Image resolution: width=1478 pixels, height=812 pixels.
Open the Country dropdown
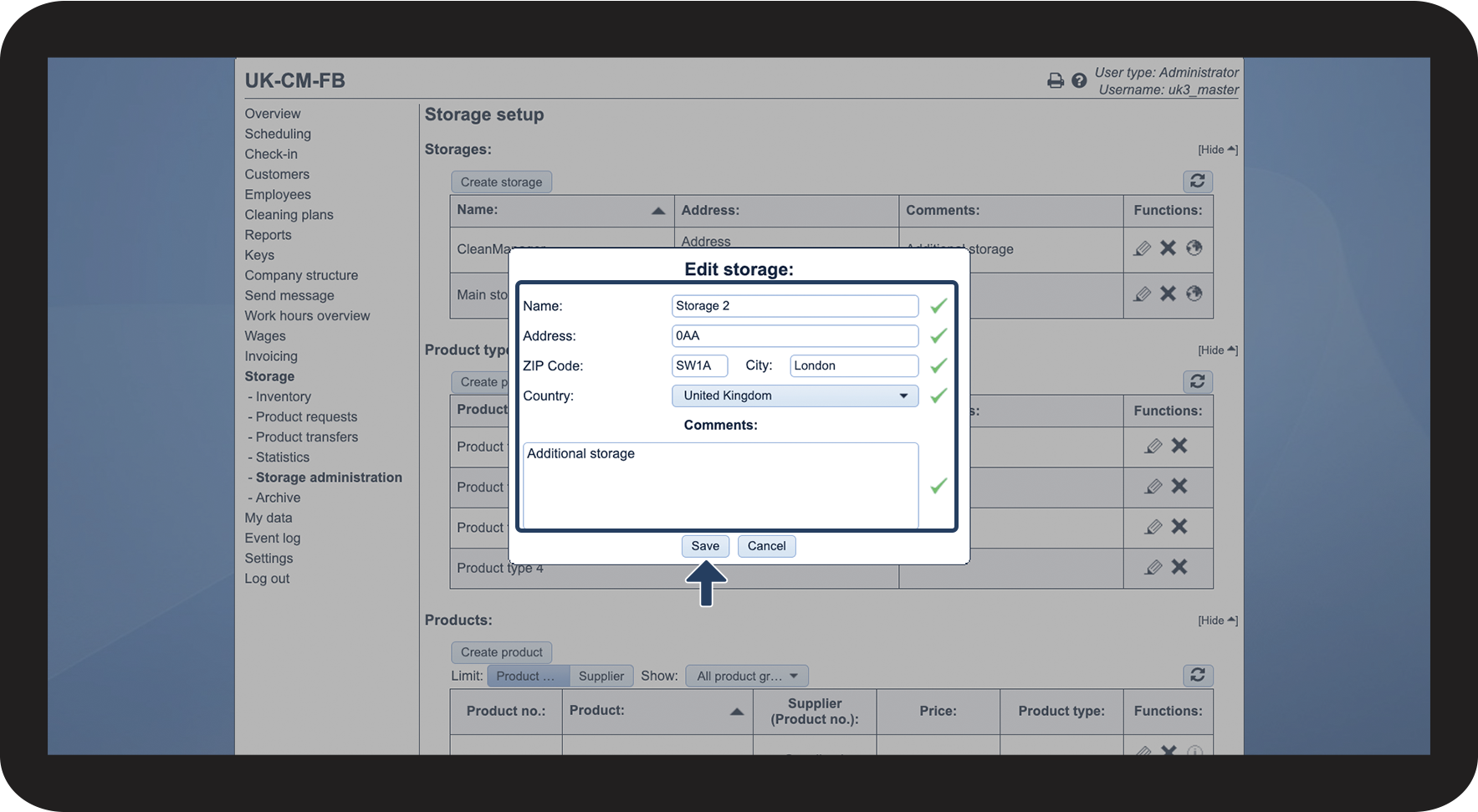pos(794,396)
